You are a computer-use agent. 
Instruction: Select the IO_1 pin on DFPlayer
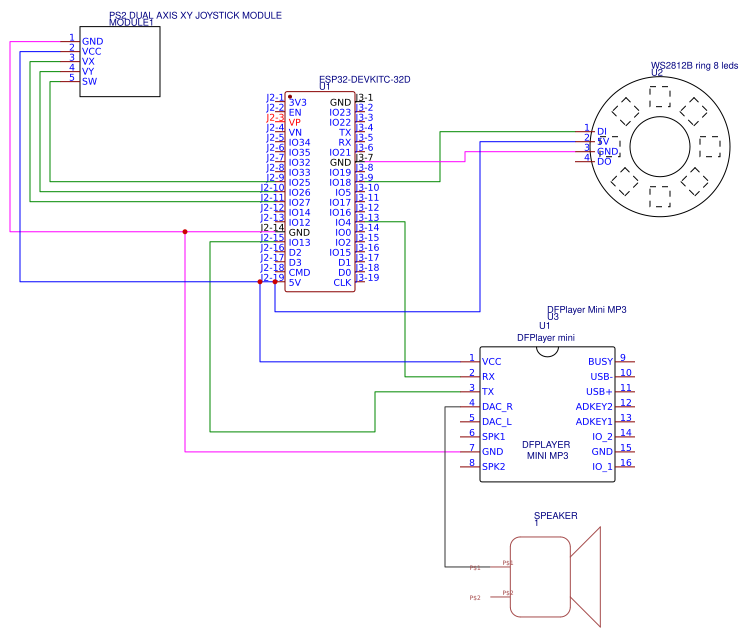pyautogui.click(x=602, y=467)
